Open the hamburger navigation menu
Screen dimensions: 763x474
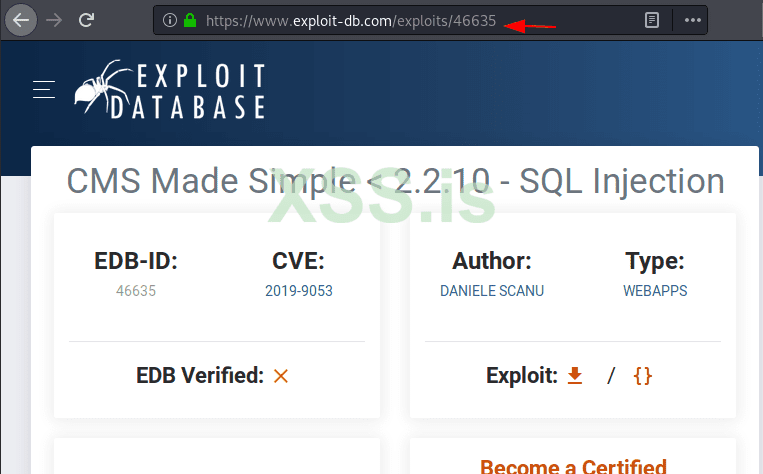pyautogui.click(x=44, y=90)
